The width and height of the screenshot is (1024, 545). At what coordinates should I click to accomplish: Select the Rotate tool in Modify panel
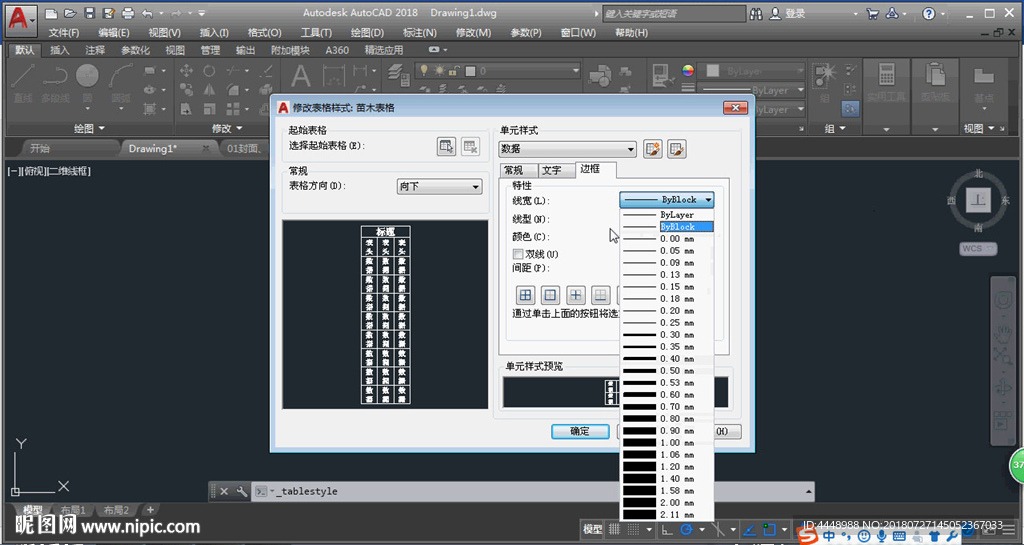pyautogui.click(x=209, y=70)
